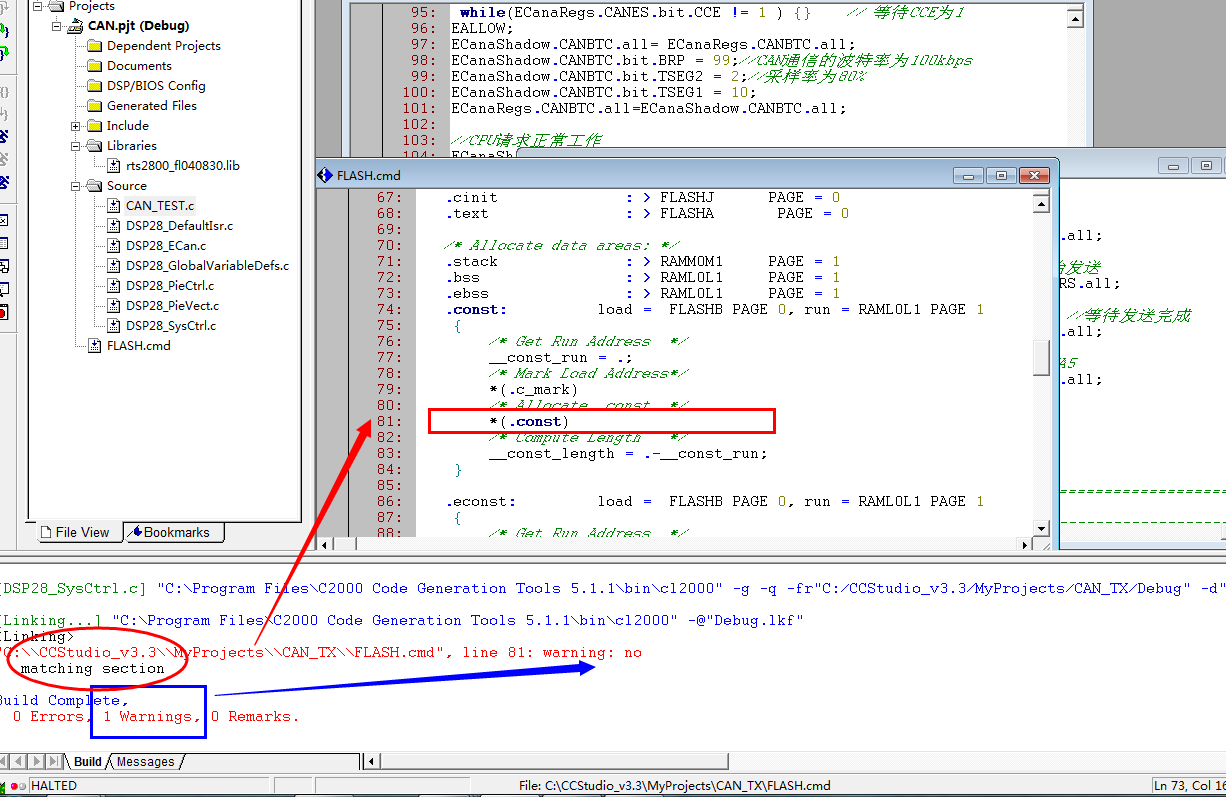
Task: Select DSP28_ECan.c source file
Action: click(166, 246)
